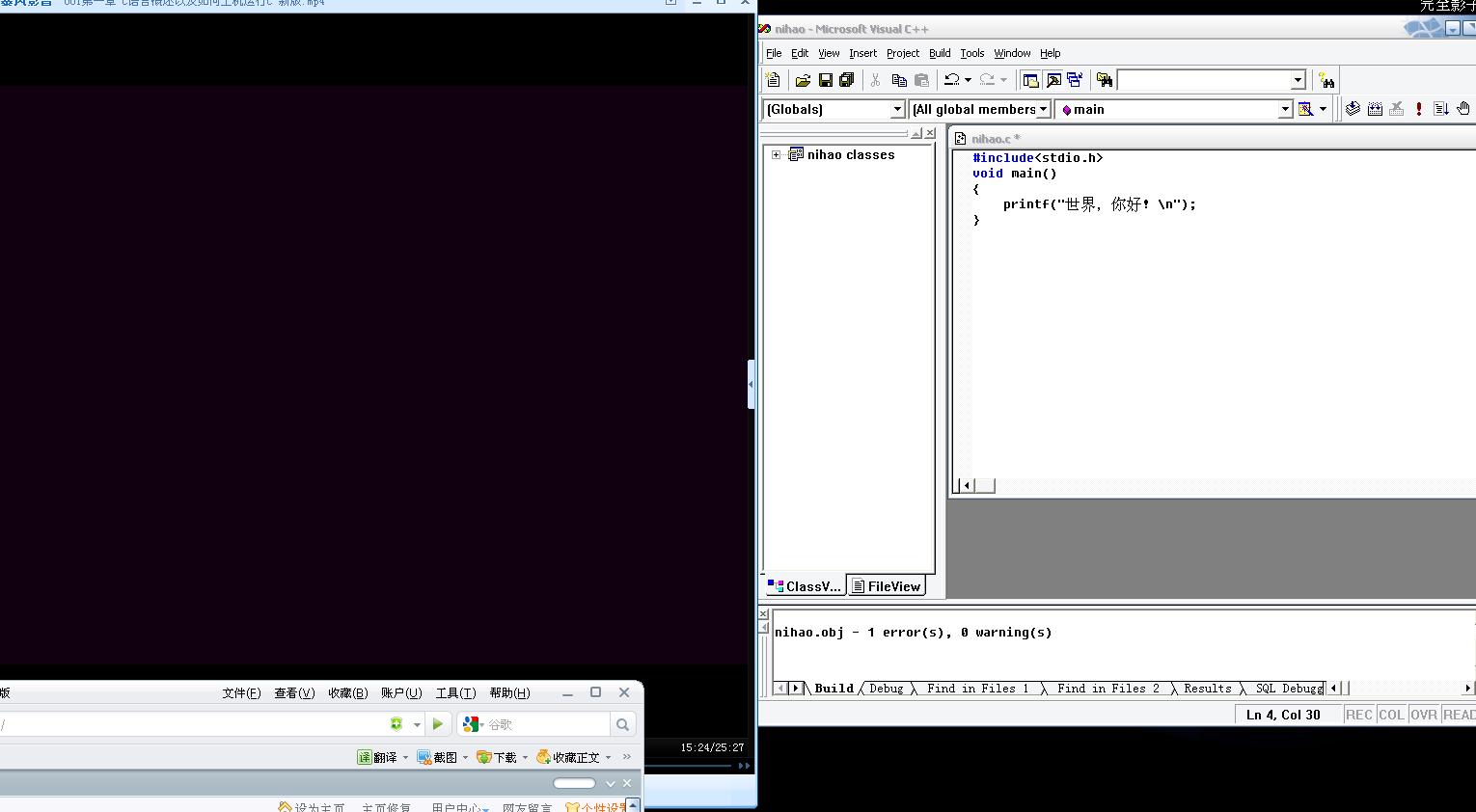
Task: Open the Redo history dropdown arrow
Action: click(x=1003, y=80)
